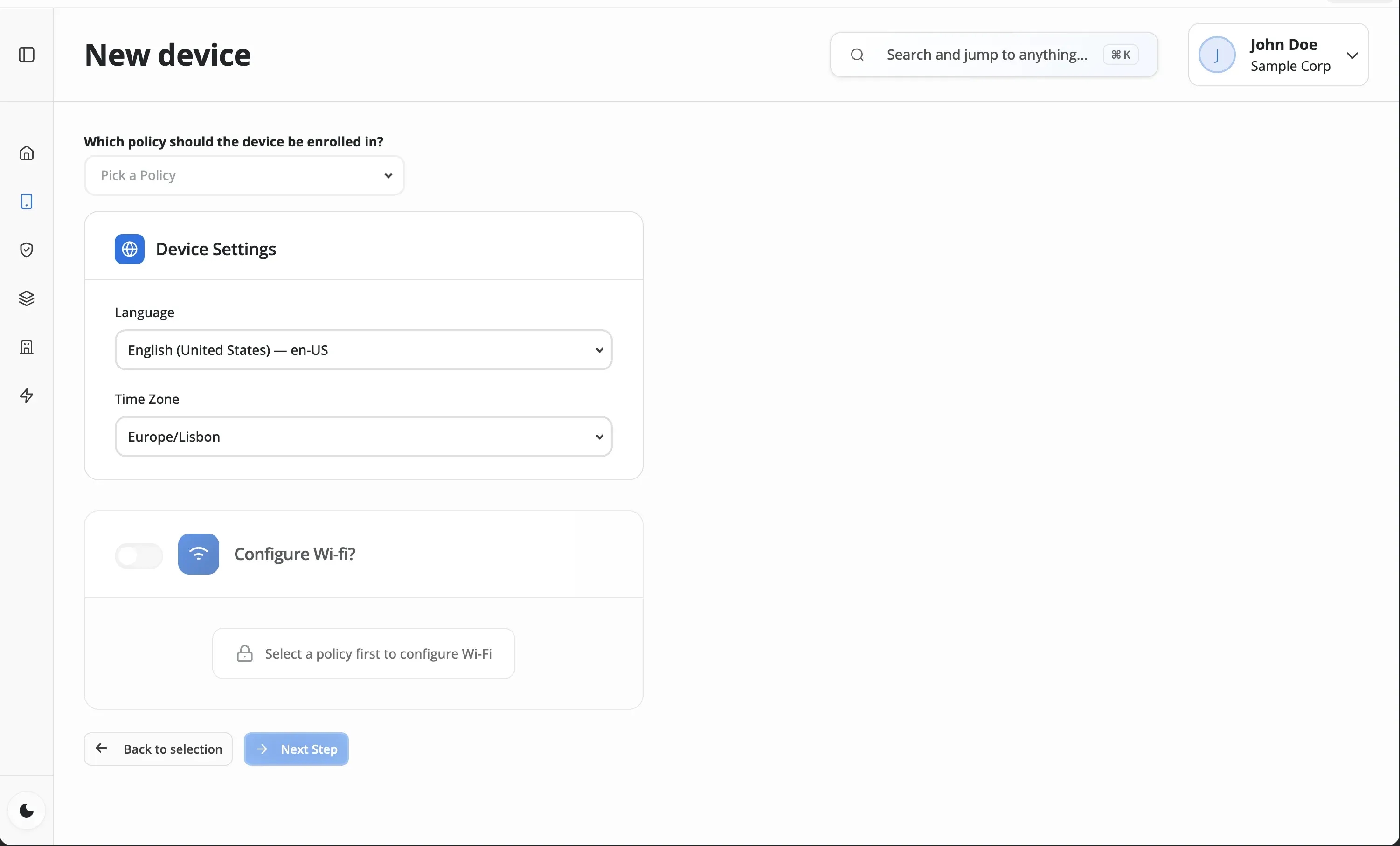
Task: Go Back to selection
Action: click(x=159, y=749)
